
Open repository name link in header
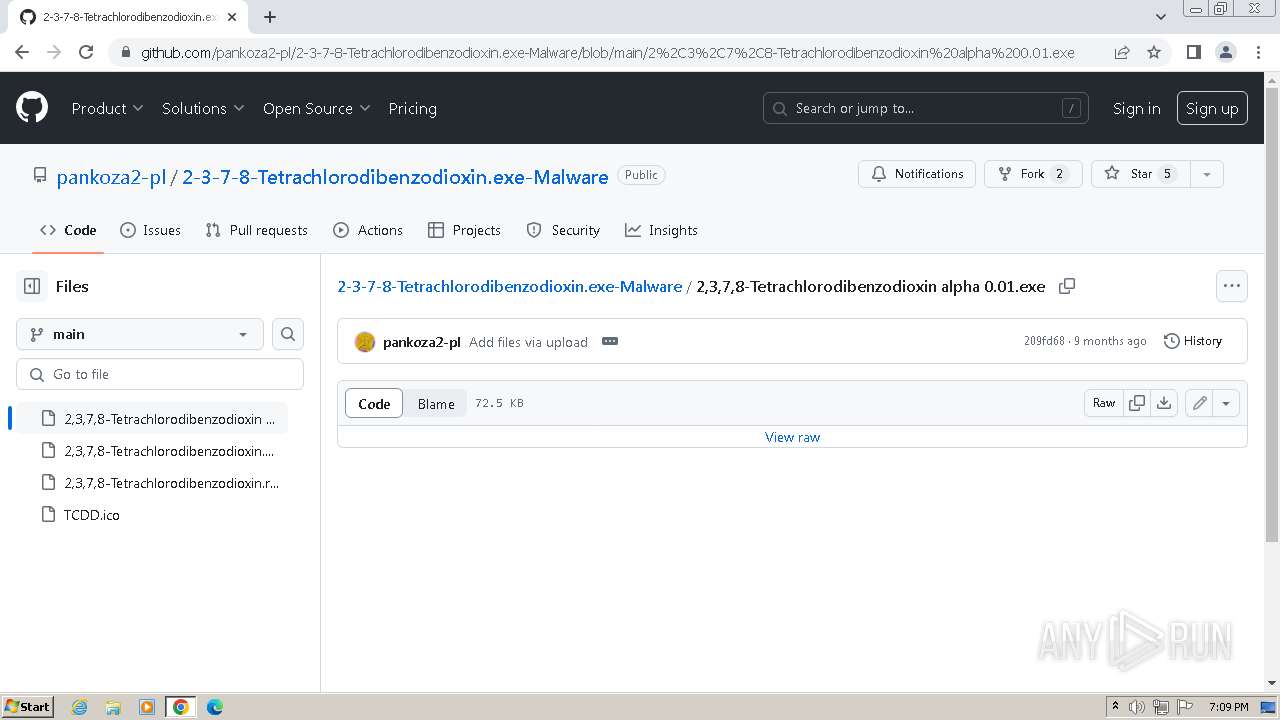point(395,177)
